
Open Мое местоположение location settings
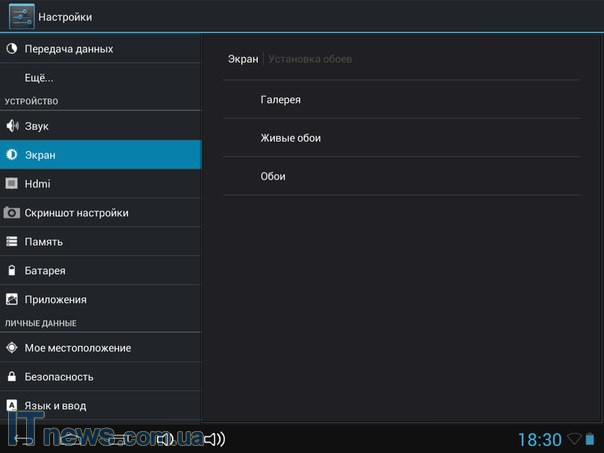pyautogui.click(x=77, y=348)
